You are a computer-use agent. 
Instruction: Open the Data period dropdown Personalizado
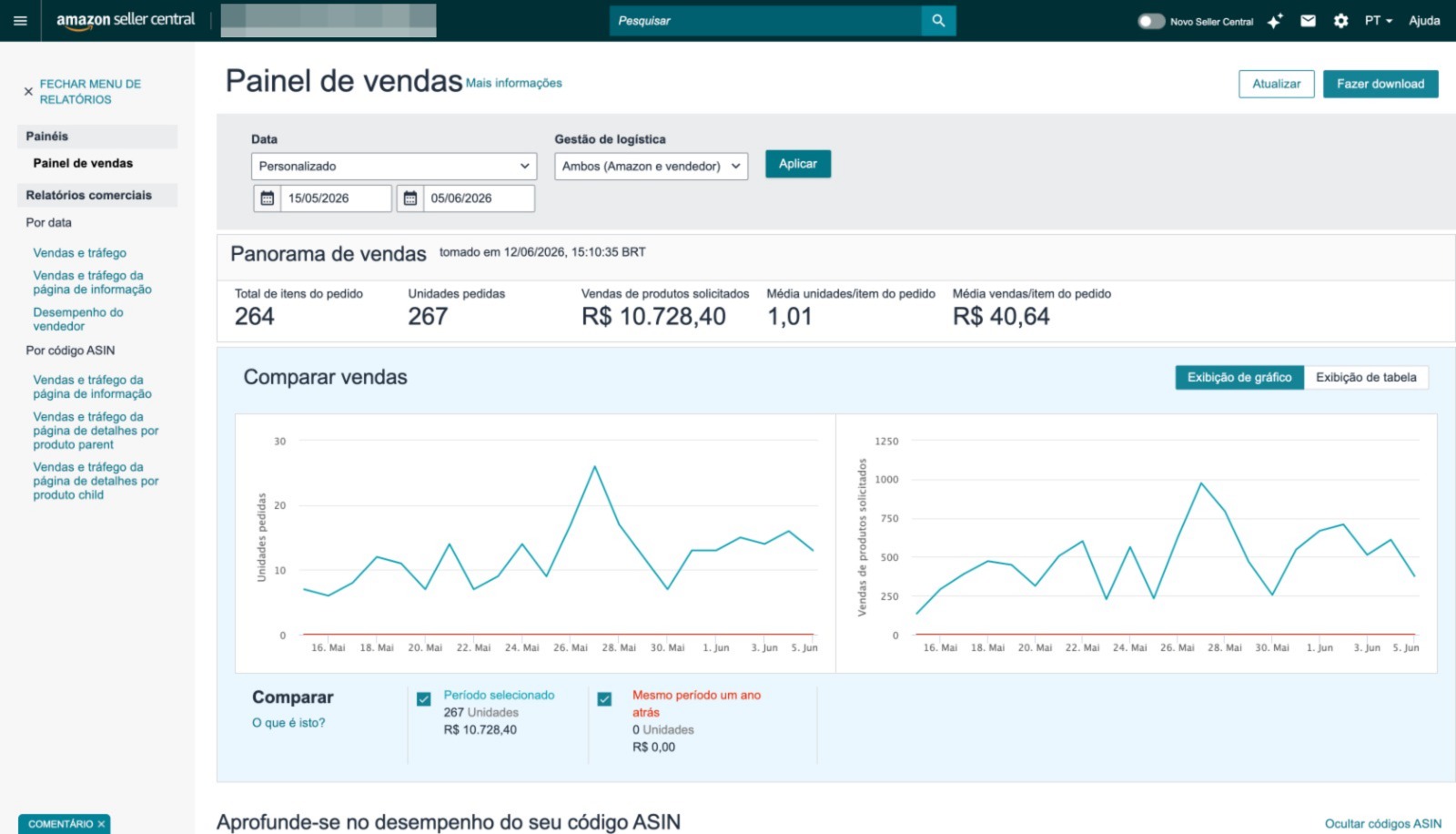(394, 166)
